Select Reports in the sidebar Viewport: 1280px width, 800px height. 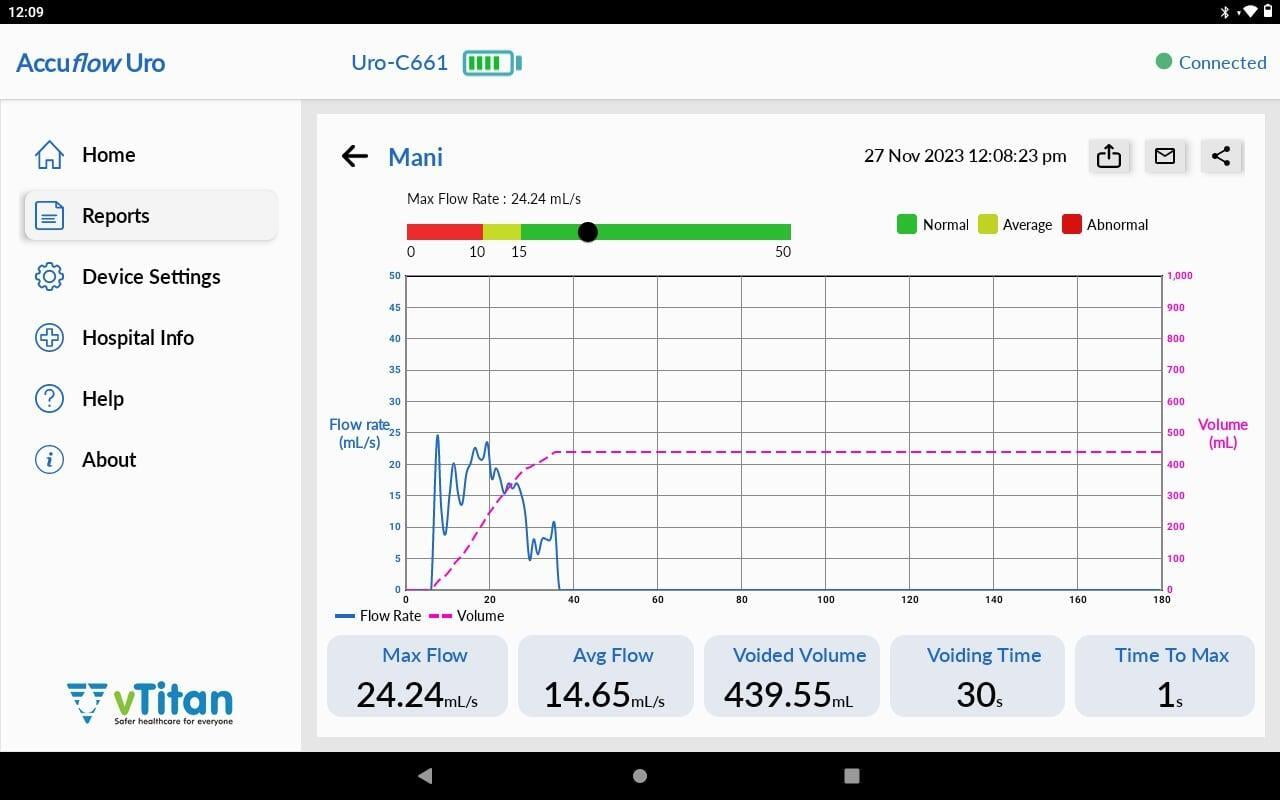coord(150,216)
